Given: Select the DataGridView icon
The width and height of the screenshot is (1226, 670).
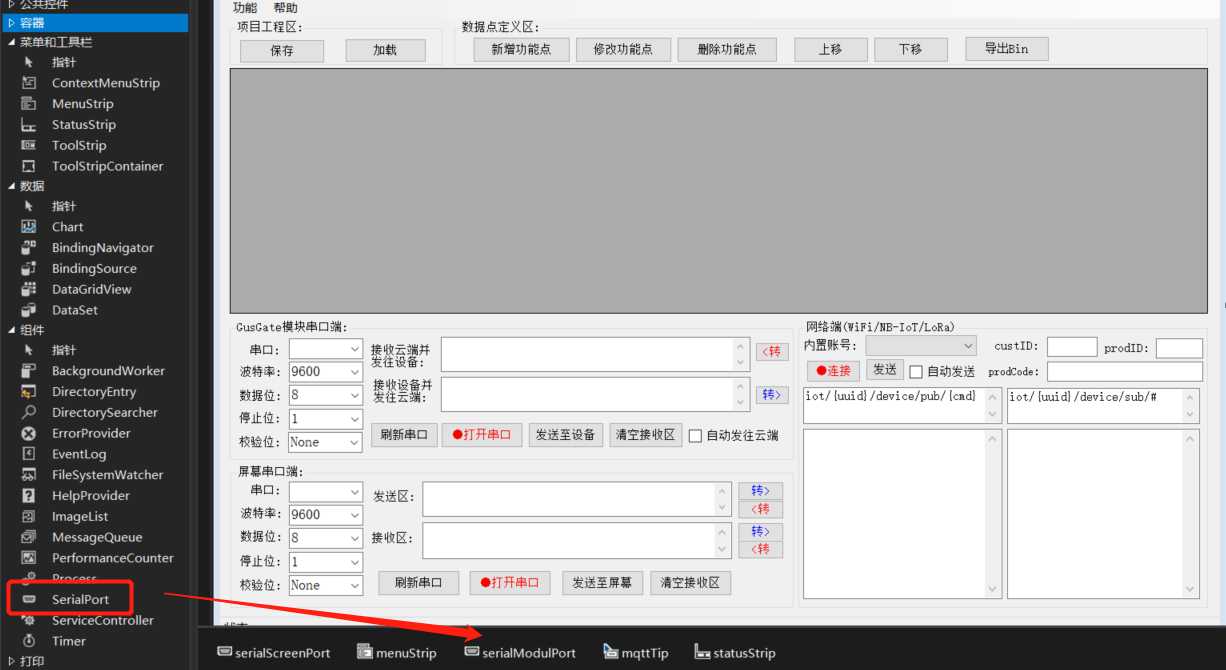Looking at the screenshot, I should click(x=29, y=289).
